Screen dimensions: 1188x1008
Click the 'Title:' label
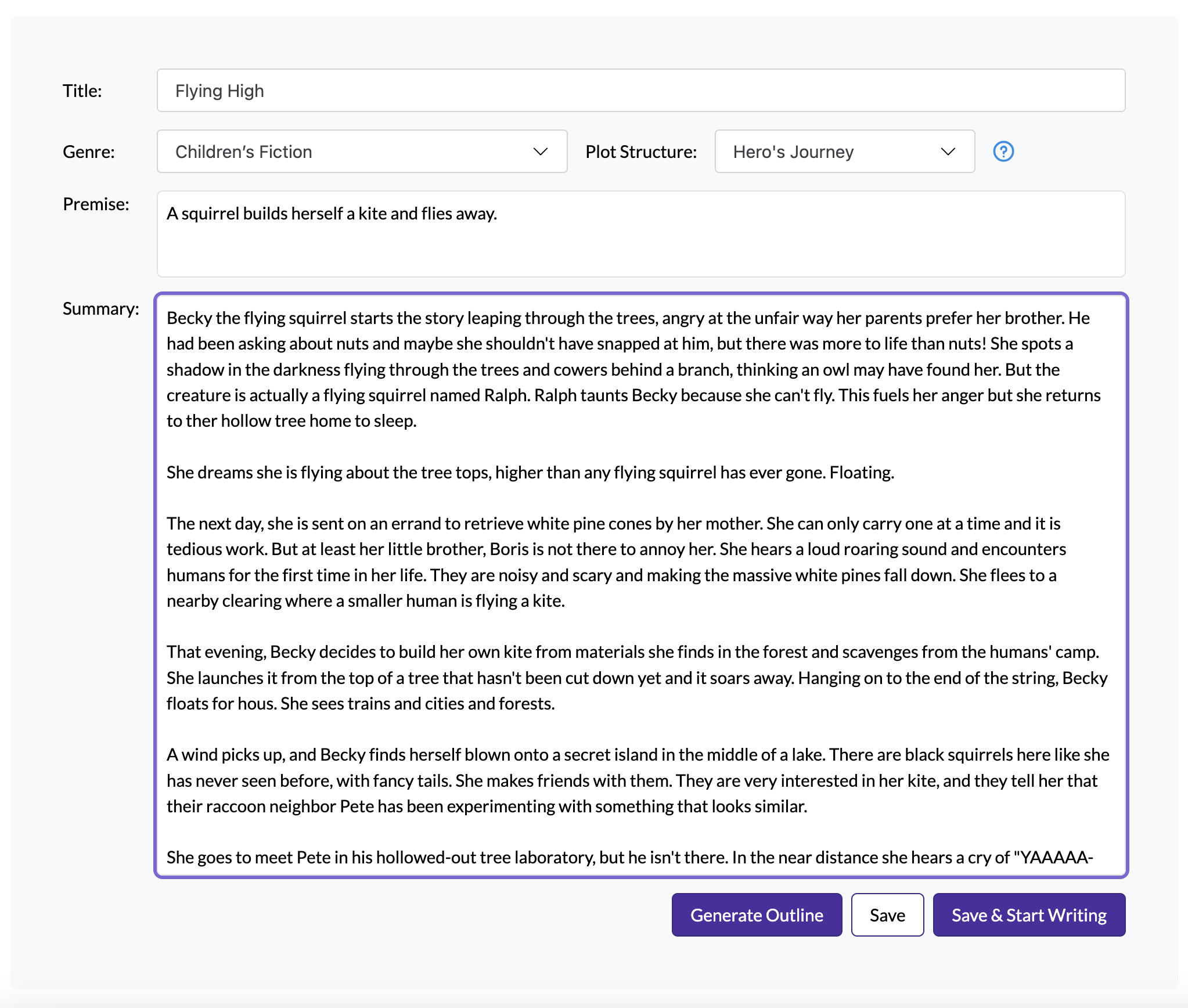[x=82, y=91]
